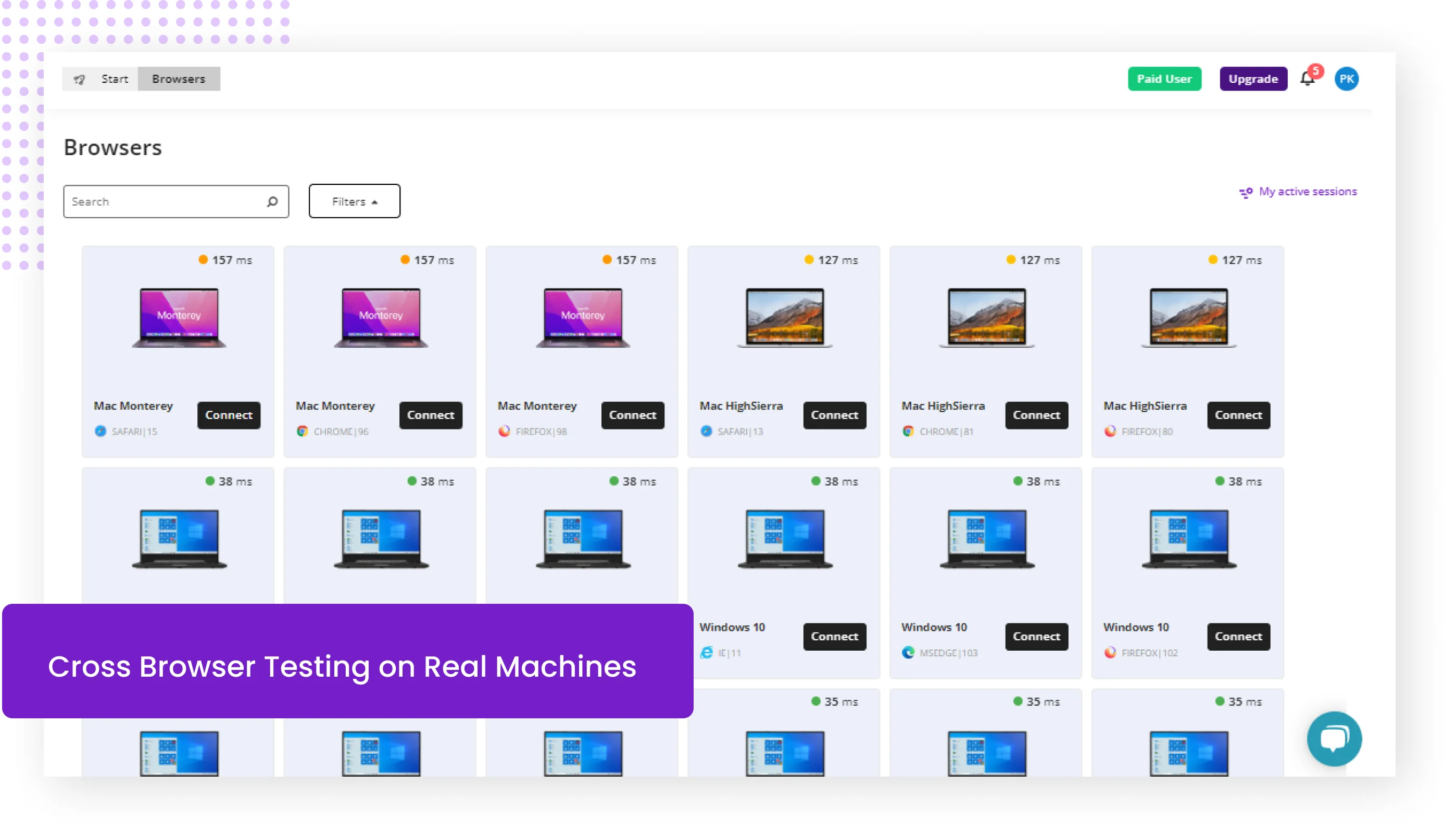Connect to Mac HighSierra Safari 13
This screenshot has width=1456, height=837.
tap(834, 415)
